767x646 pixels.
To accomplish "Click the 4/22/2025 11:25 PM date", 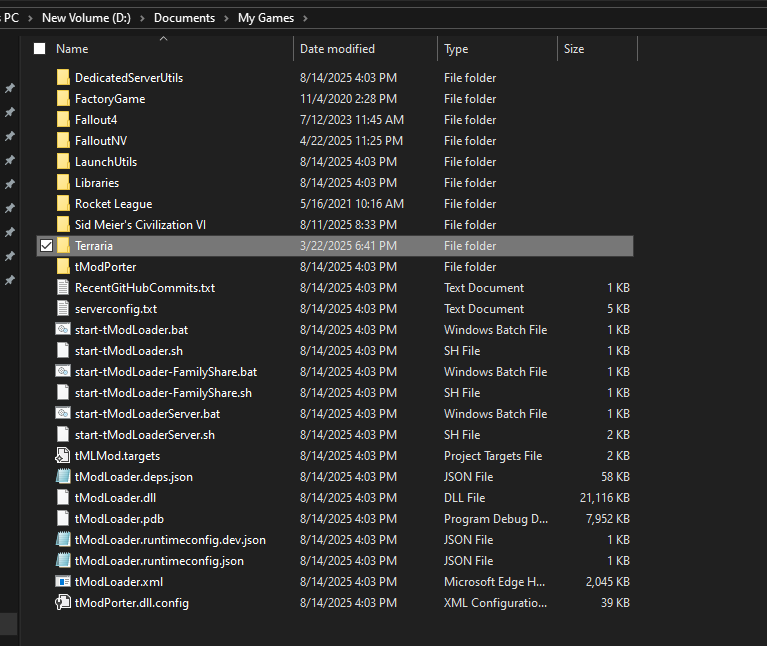I will [351, 140].
